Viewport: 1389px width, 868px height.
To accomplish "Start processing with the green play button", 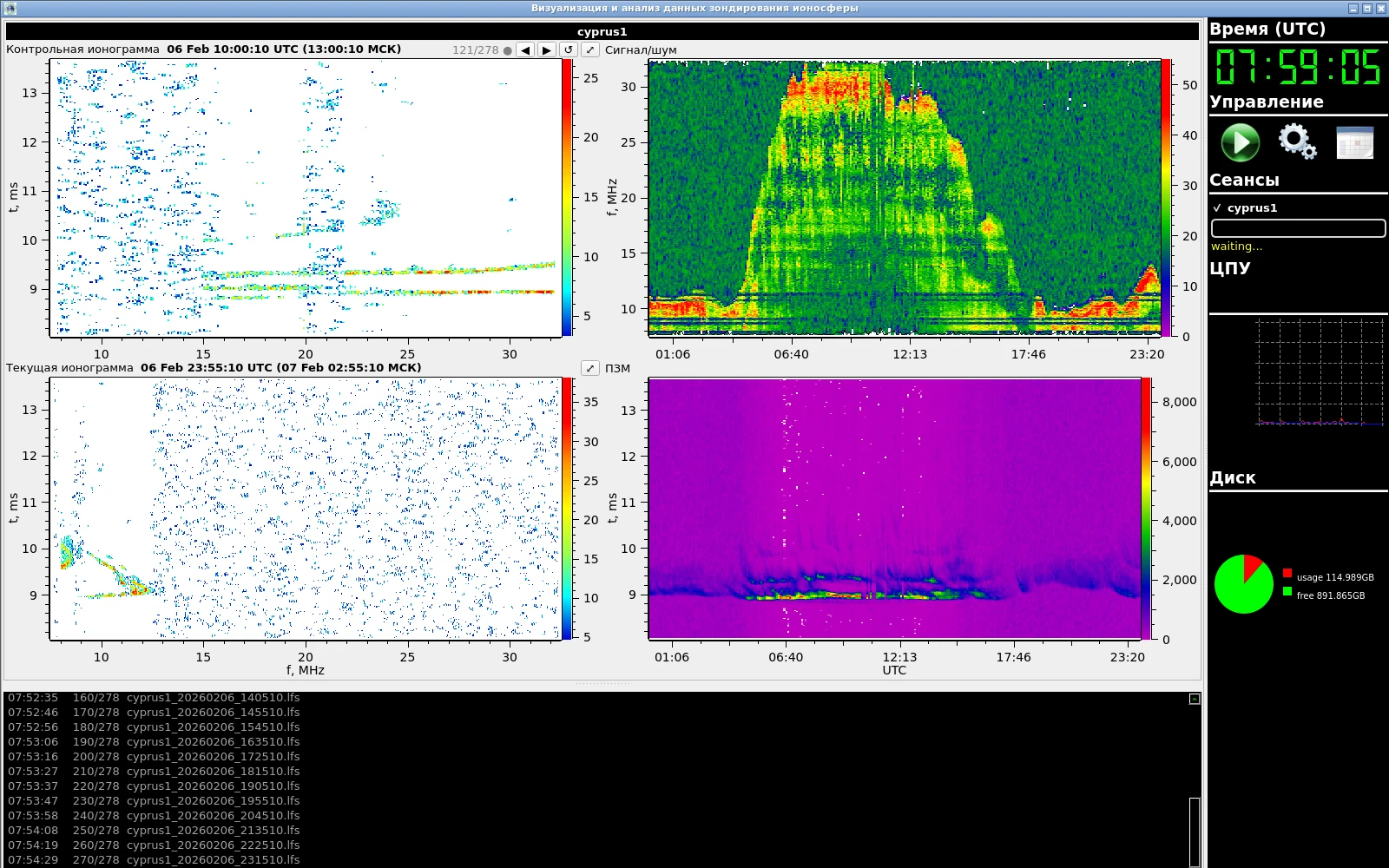I will coord(1240,142).
